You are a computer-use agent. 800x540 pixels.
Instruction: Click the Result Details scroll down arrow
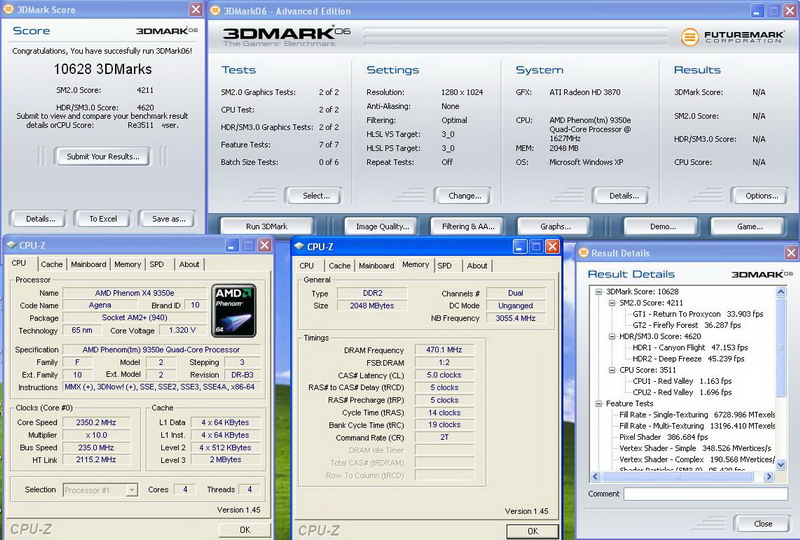click(x=781, y=465)
